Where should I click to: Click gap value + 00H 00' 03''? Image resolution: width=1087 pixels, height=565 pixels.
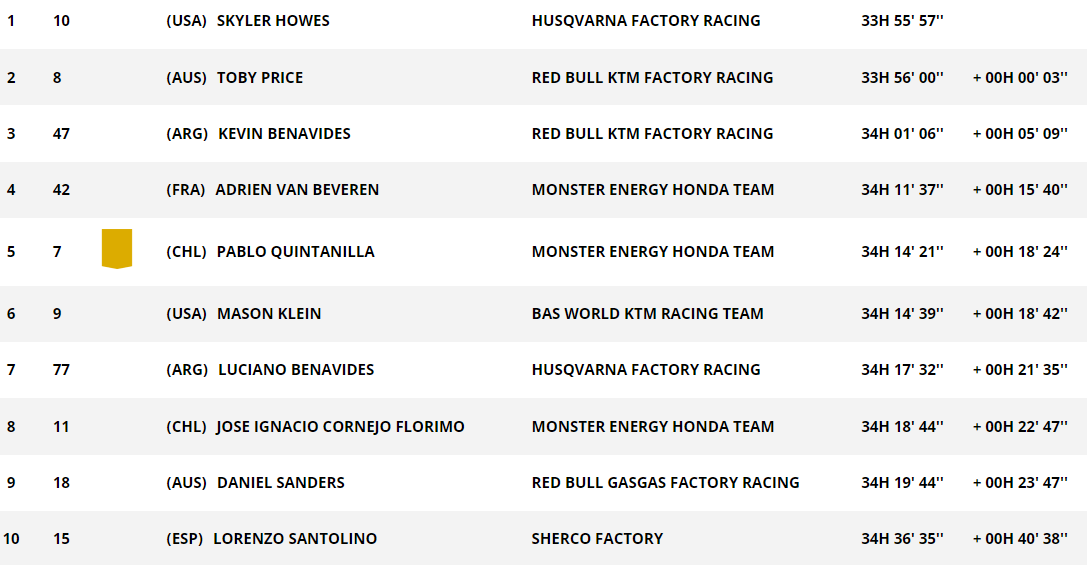point(1020,78)
